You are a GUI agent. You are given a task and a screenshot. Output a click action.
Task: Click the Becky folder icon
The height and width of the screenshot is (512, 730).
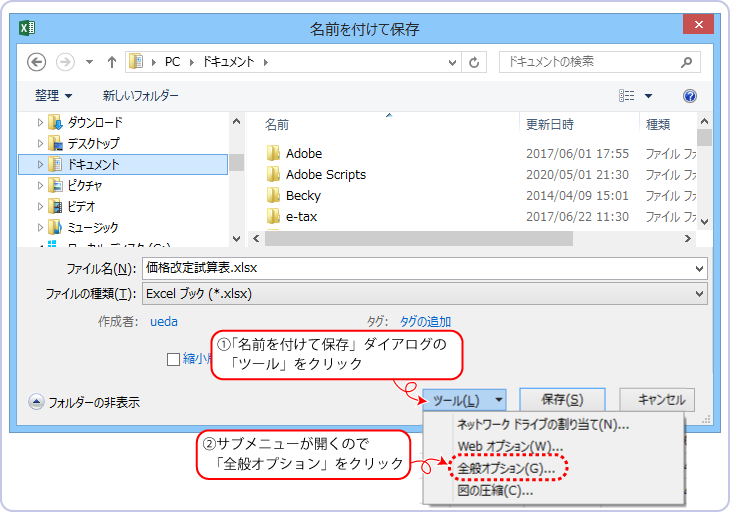[x=273, y=195]
